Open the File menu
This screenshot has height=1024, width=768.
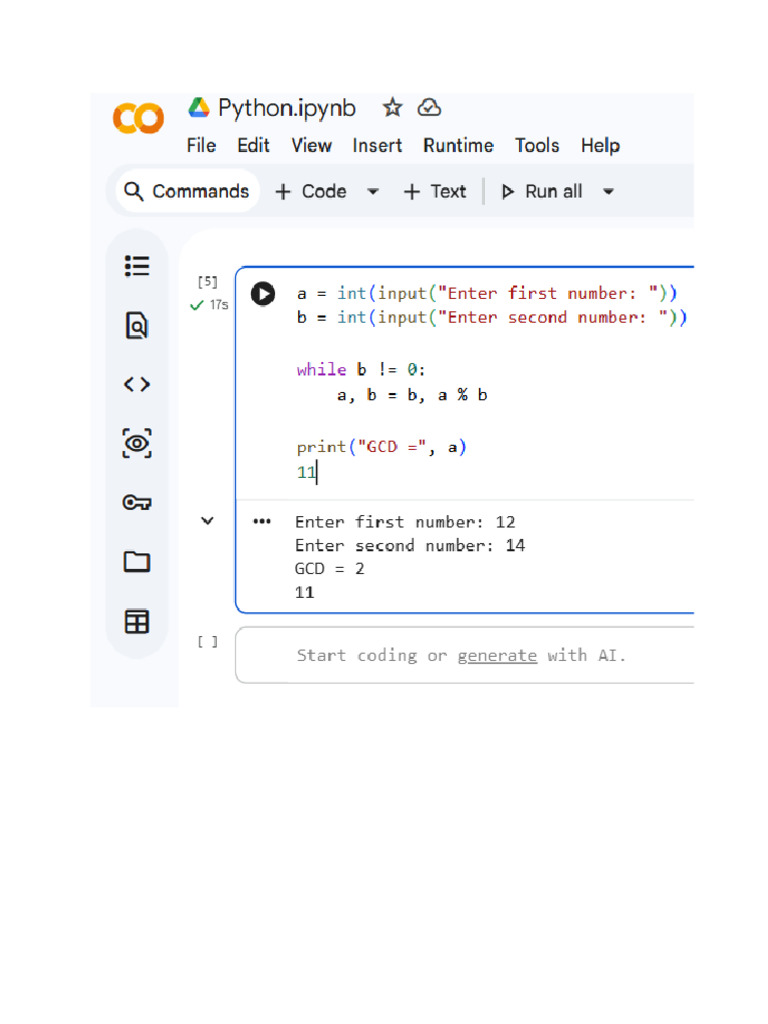pos(201,145)
